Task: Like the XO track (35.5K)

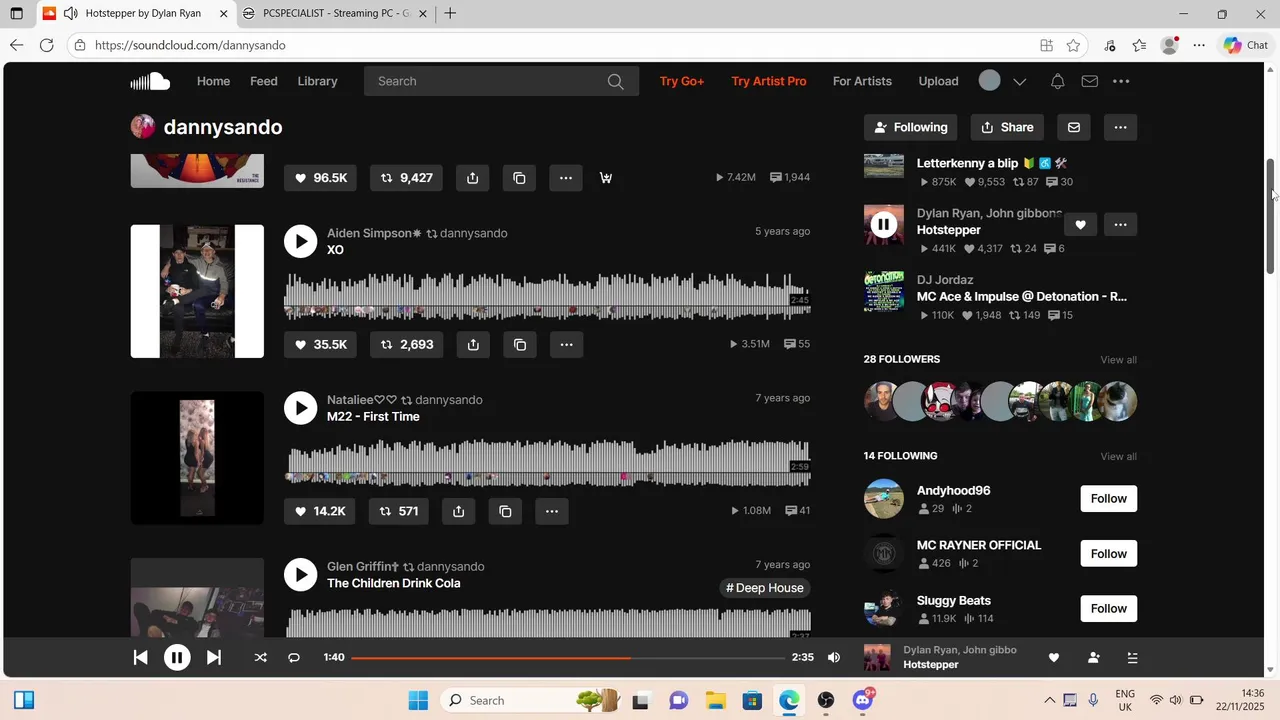Action: (321, 344)
